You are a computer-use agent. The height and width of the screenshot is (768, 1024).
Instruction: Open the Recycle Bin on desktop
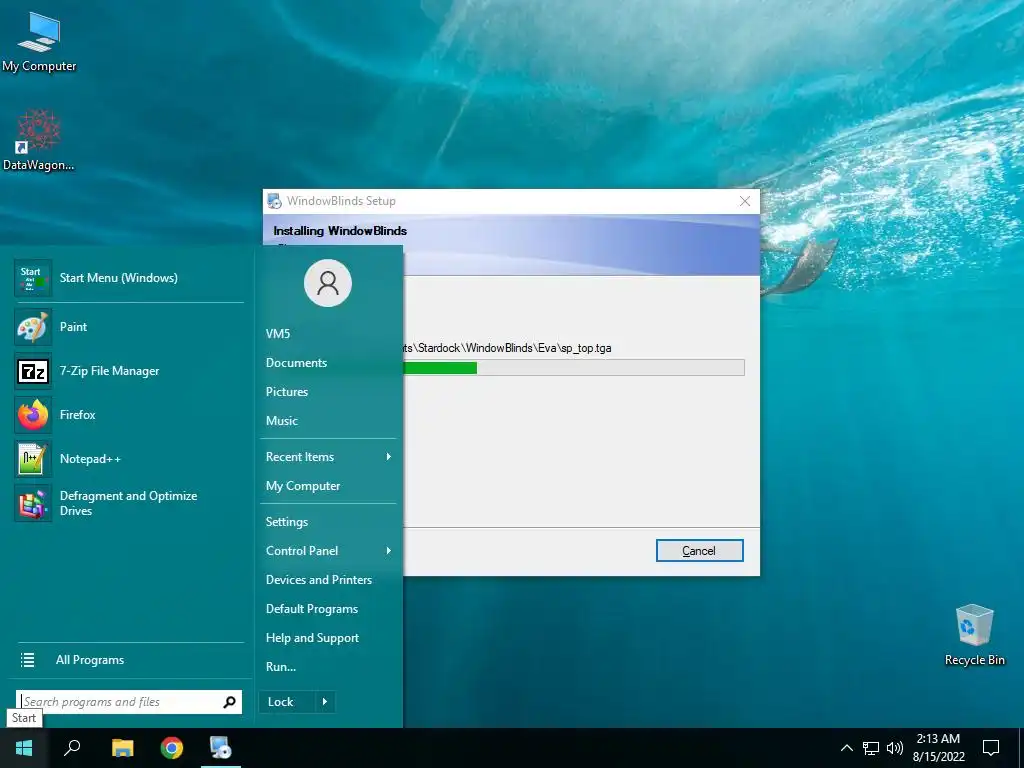click(x=974, y=635)
